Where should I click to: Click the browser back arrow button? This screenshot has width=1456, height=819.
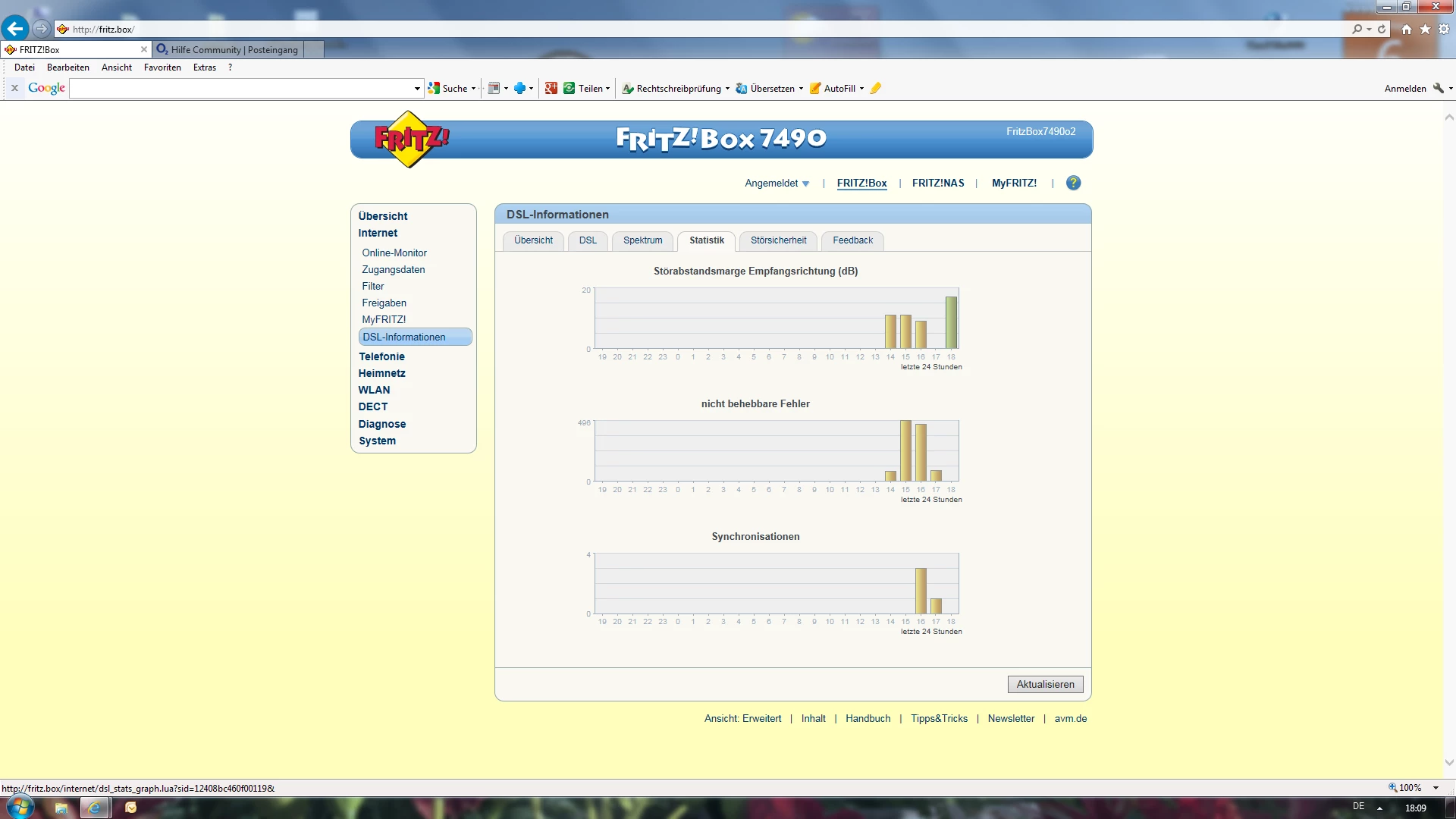[x=14, y=29]
